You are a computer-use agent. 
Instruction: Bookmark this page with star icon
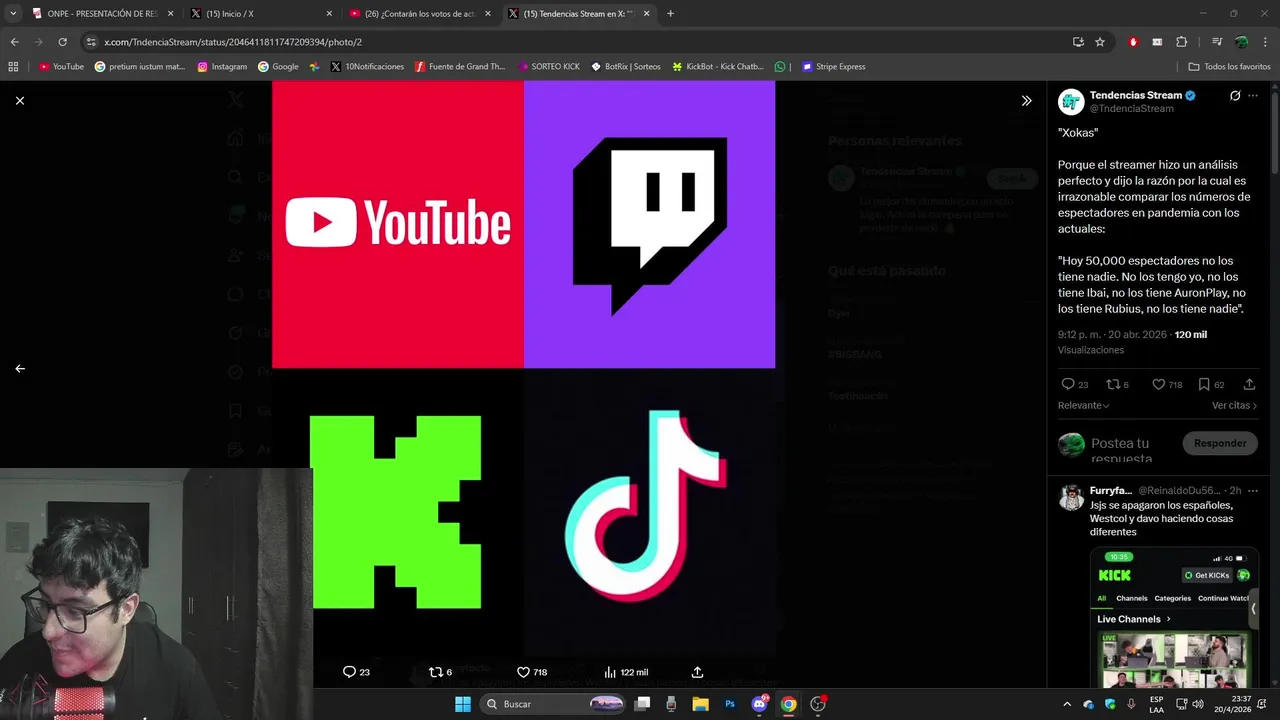(1100, 42)
